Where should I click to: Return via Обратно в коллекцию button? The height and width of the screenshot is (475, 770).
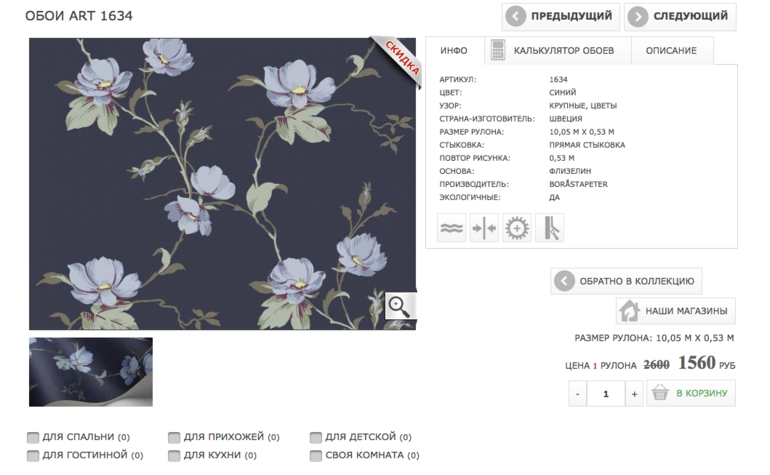pos(626,281)
